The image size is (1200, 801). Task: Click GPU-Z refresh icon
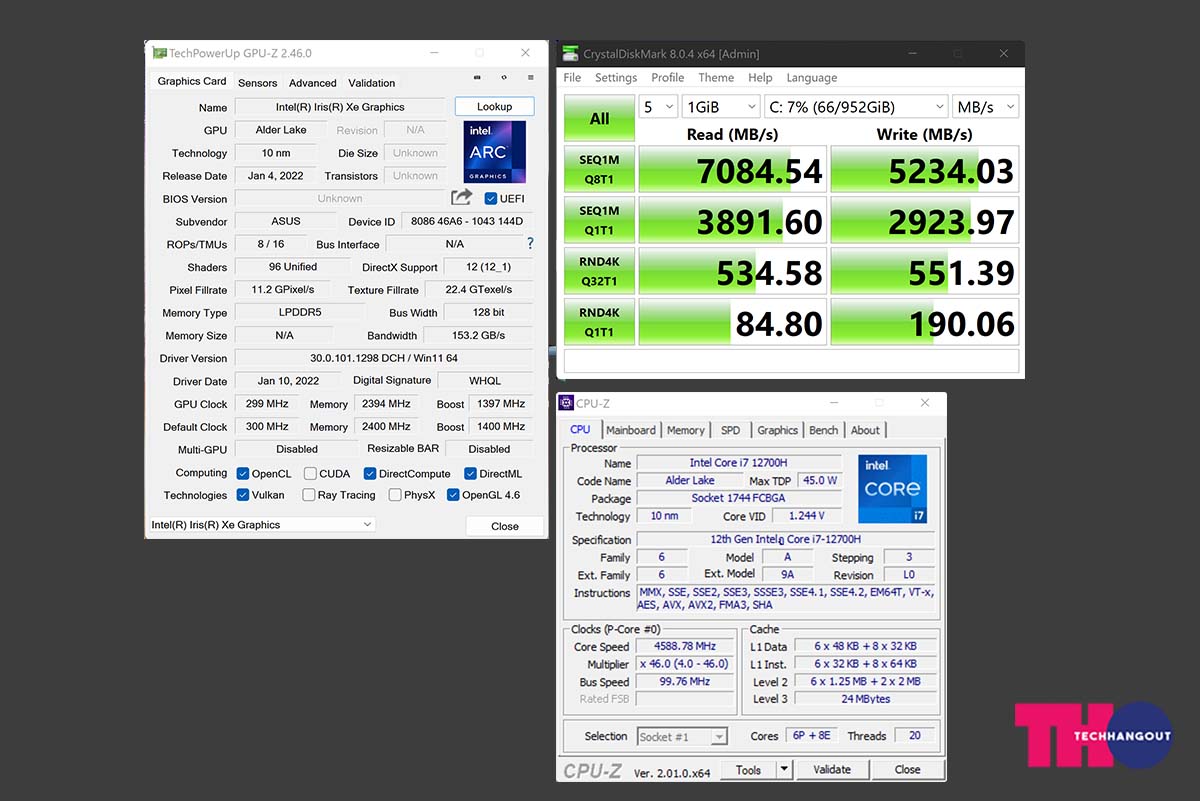[504, 77]
